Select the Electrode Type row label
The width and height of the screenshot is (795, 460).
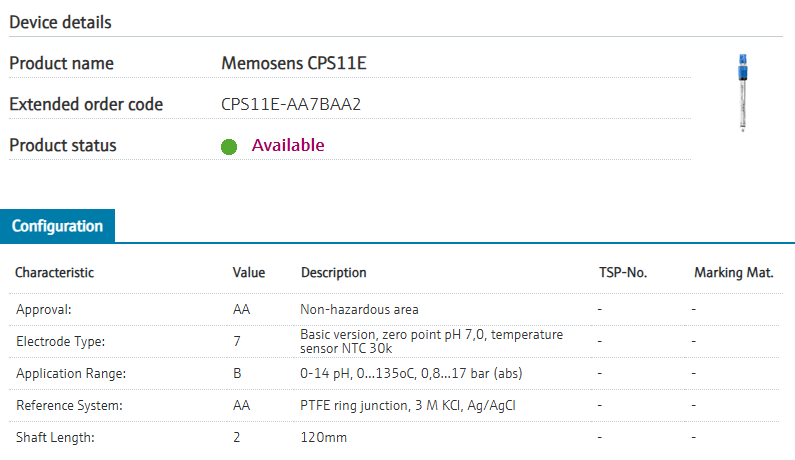[61, 342]
